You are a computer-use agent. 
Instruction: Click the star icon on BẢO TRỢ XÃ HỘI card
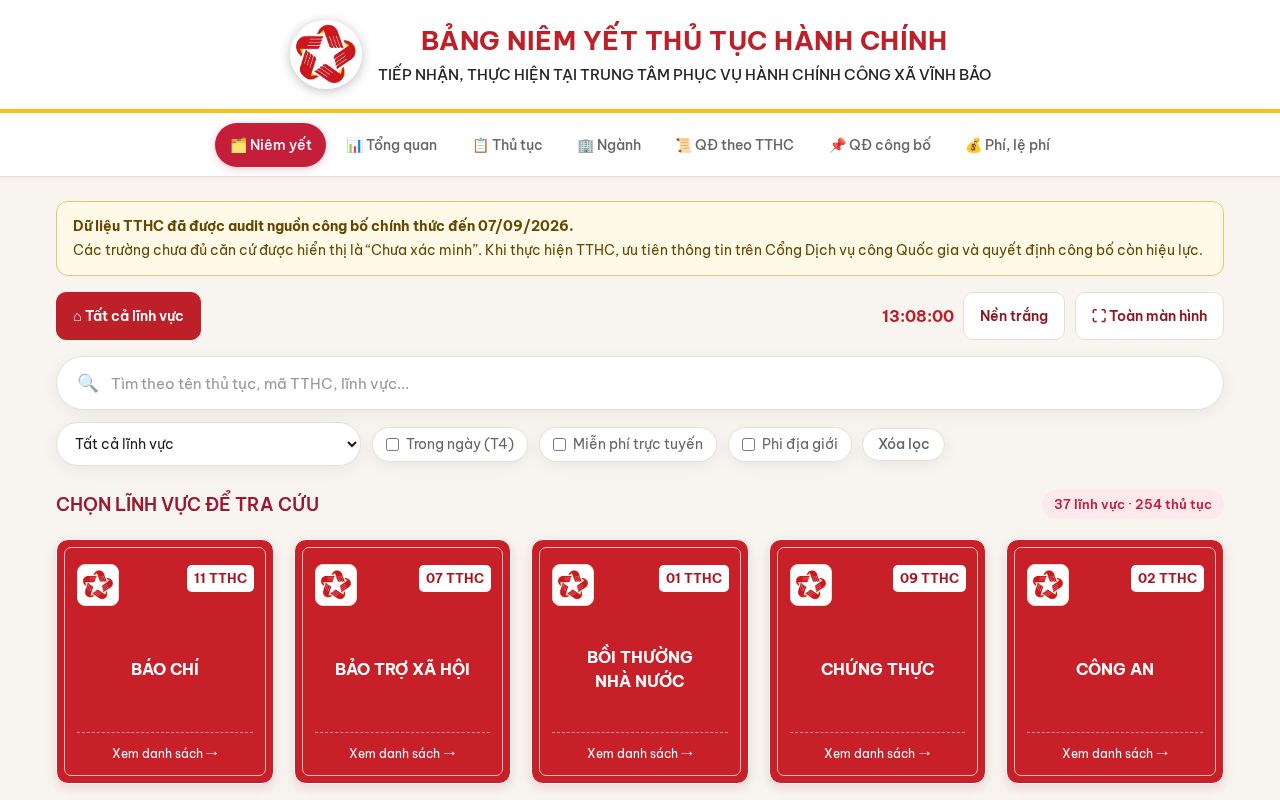[x=336, y=585]
